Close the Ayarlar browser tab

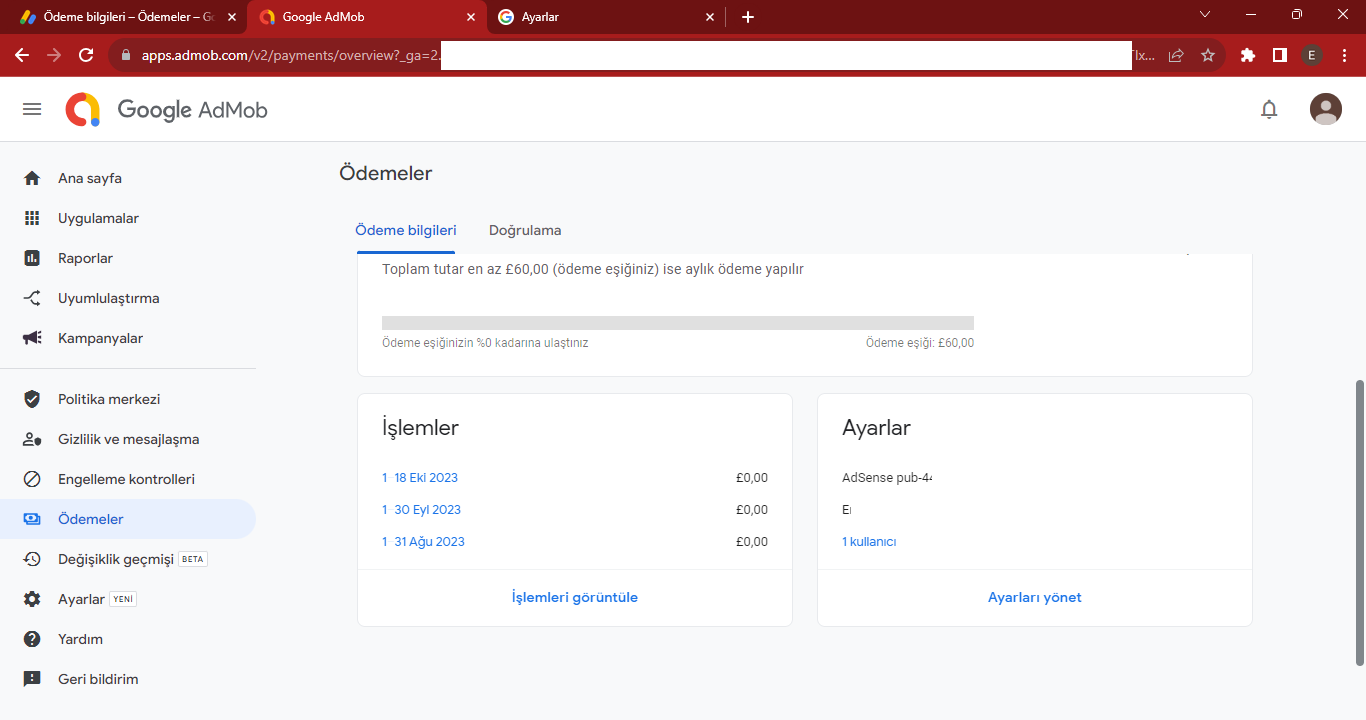711,17
